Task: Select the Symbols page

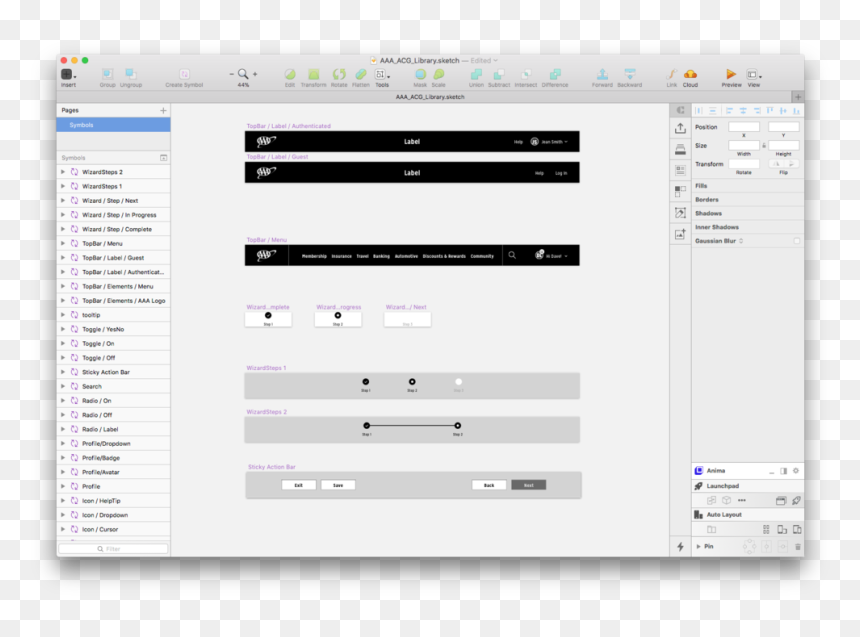Action: coord(114,125)
